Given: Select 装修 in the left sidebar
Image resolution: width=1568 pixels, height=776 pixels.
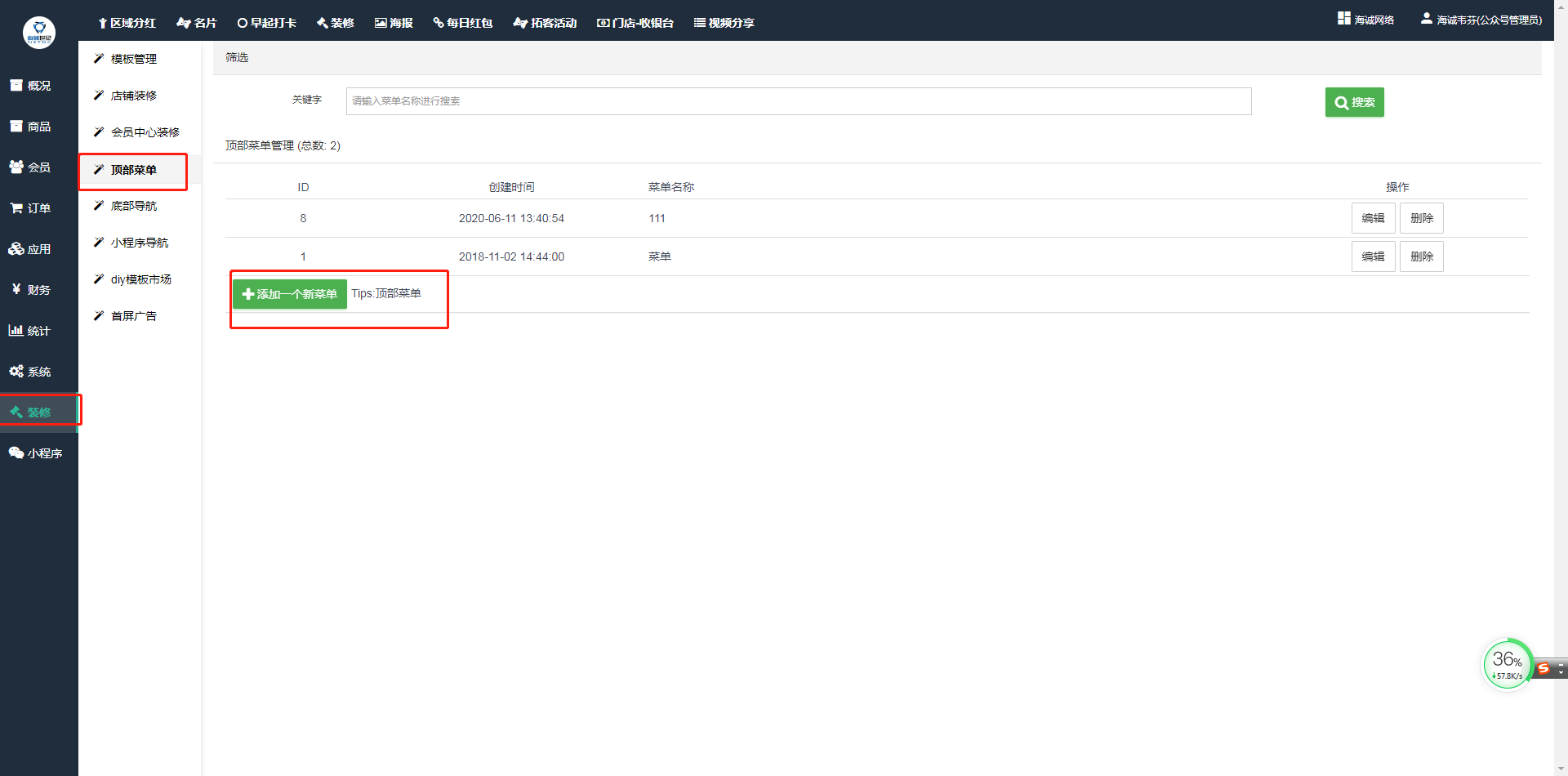Looking at the screenshot, I should click(38, 413).
